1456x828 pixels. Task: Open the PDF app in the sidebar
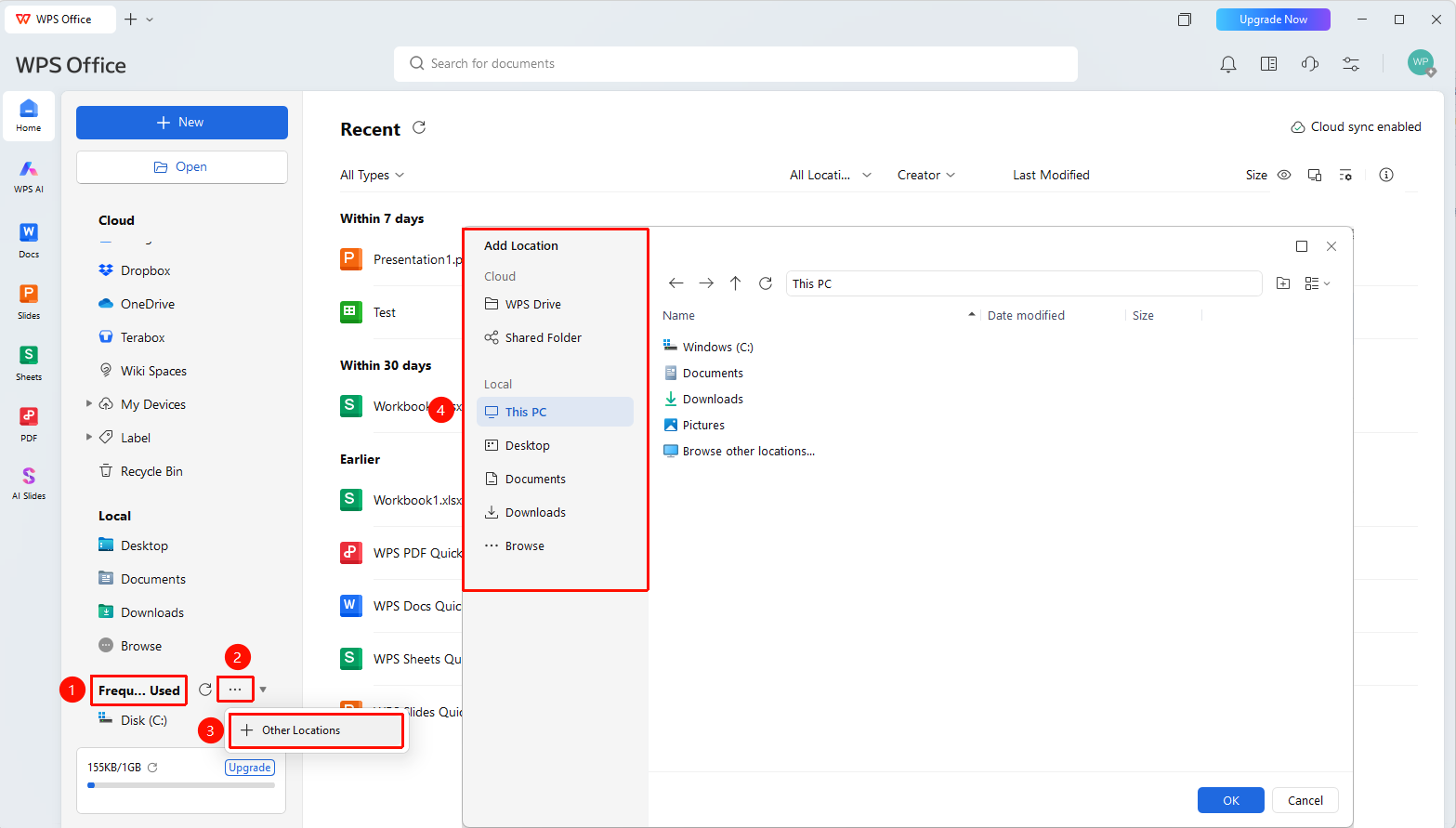click(x=29, y=424)
